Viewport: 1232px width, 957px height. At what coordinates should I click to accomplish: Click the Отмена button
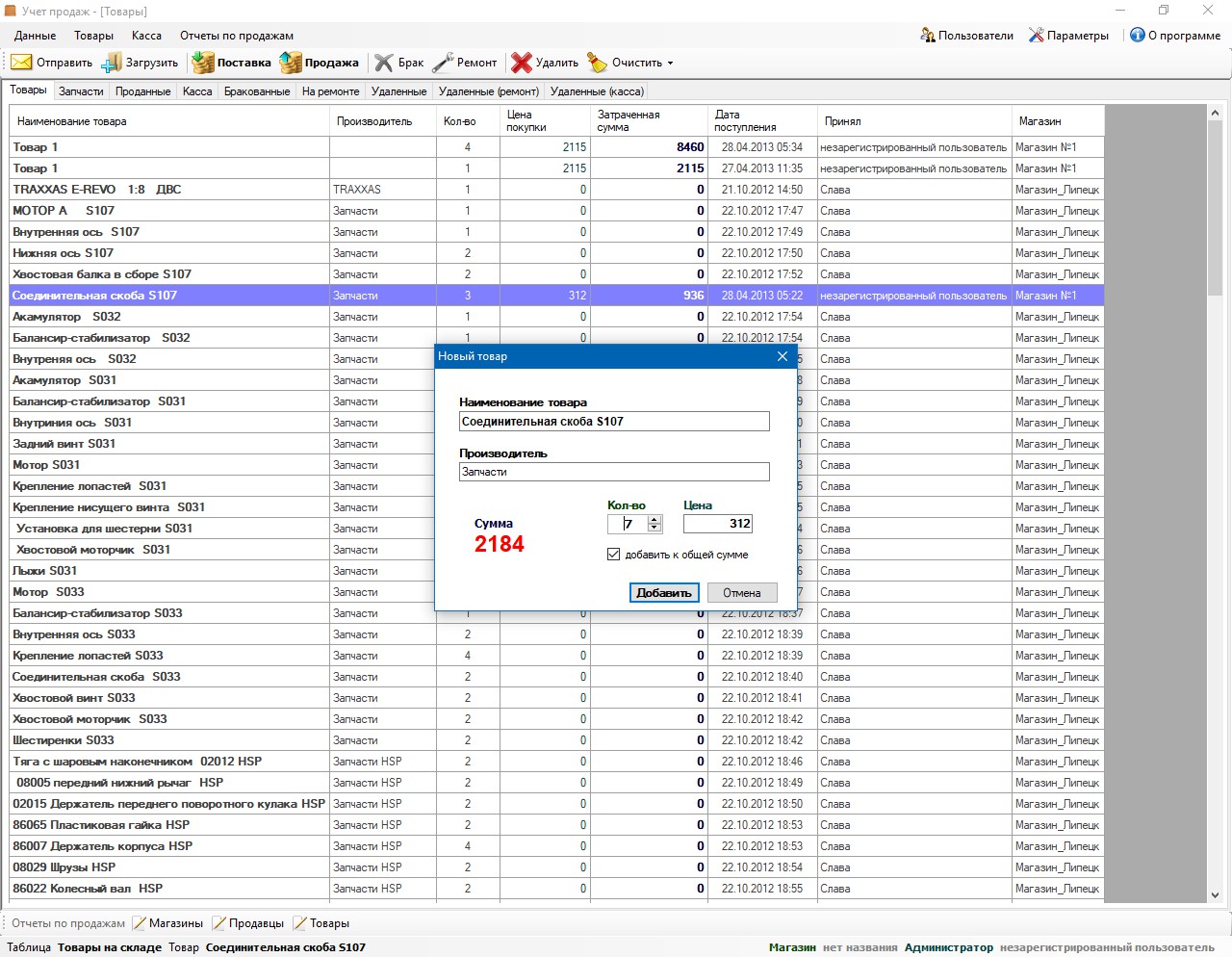point(742,593)
